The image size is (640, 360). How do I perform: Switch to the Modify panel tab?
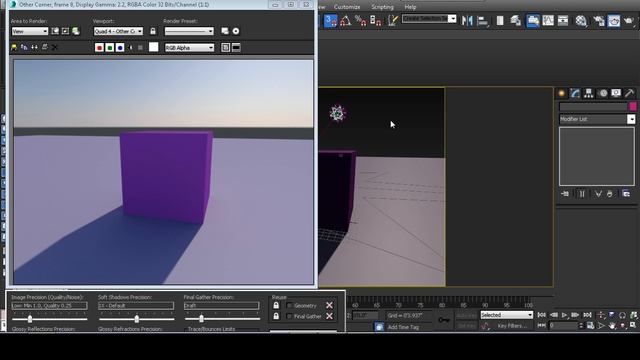(x=575, y=93)
